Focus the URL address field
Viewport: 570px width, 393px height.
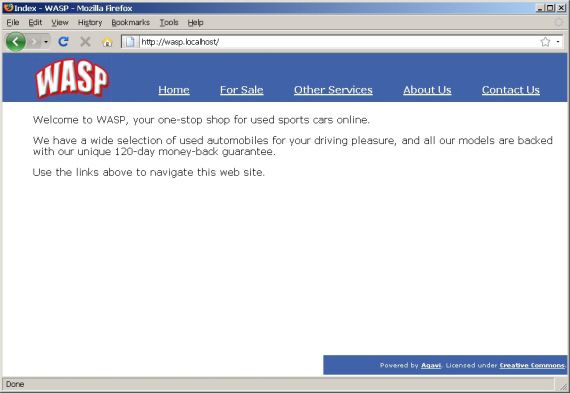pyautogui.click(x=338, y=42)
